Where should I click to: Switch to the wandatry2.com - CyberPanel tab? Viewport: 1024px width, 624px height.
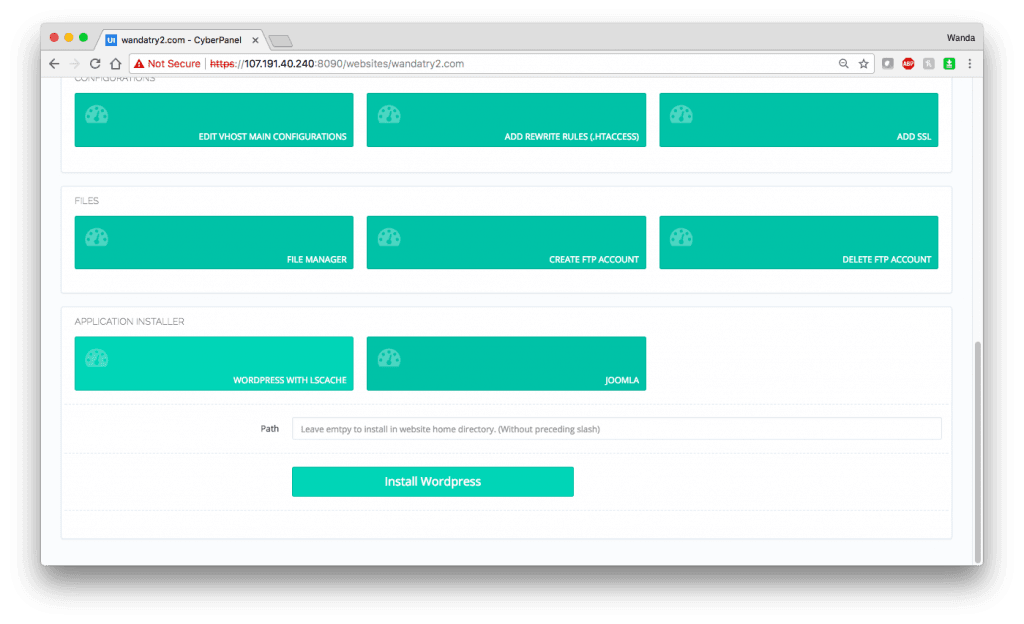pyautogui.click(x=182, y=40)
